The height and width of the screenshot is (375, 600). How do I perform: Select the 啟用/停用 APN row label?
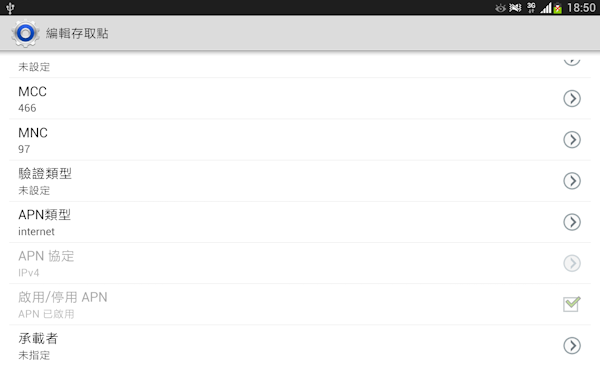coord(63,297)
